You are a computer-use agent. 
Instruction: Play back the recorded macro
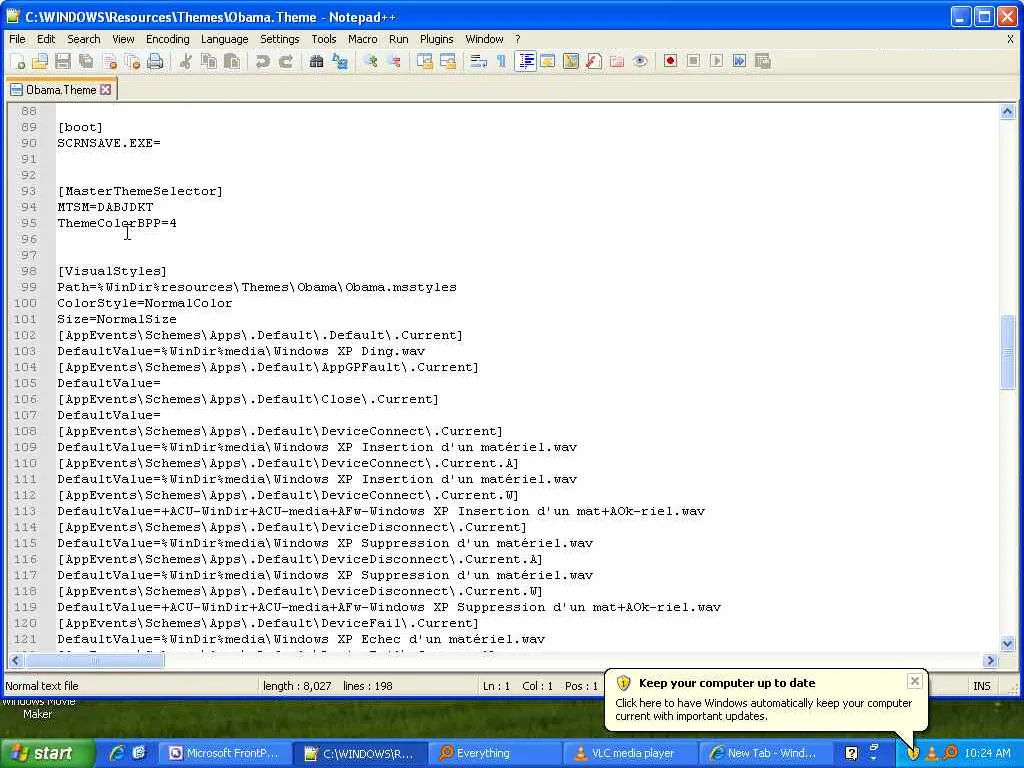[x=716, y=61]
